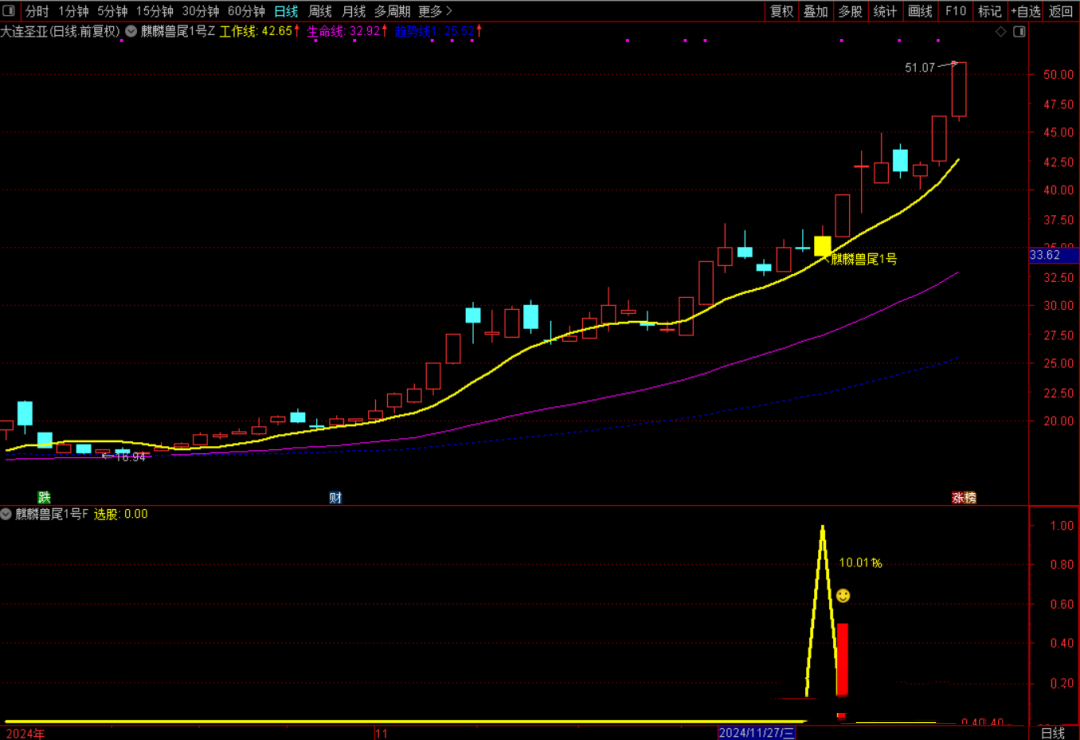Click the red 涨榜 event marker
The image size is (1080, 740).
pos(963,497)
